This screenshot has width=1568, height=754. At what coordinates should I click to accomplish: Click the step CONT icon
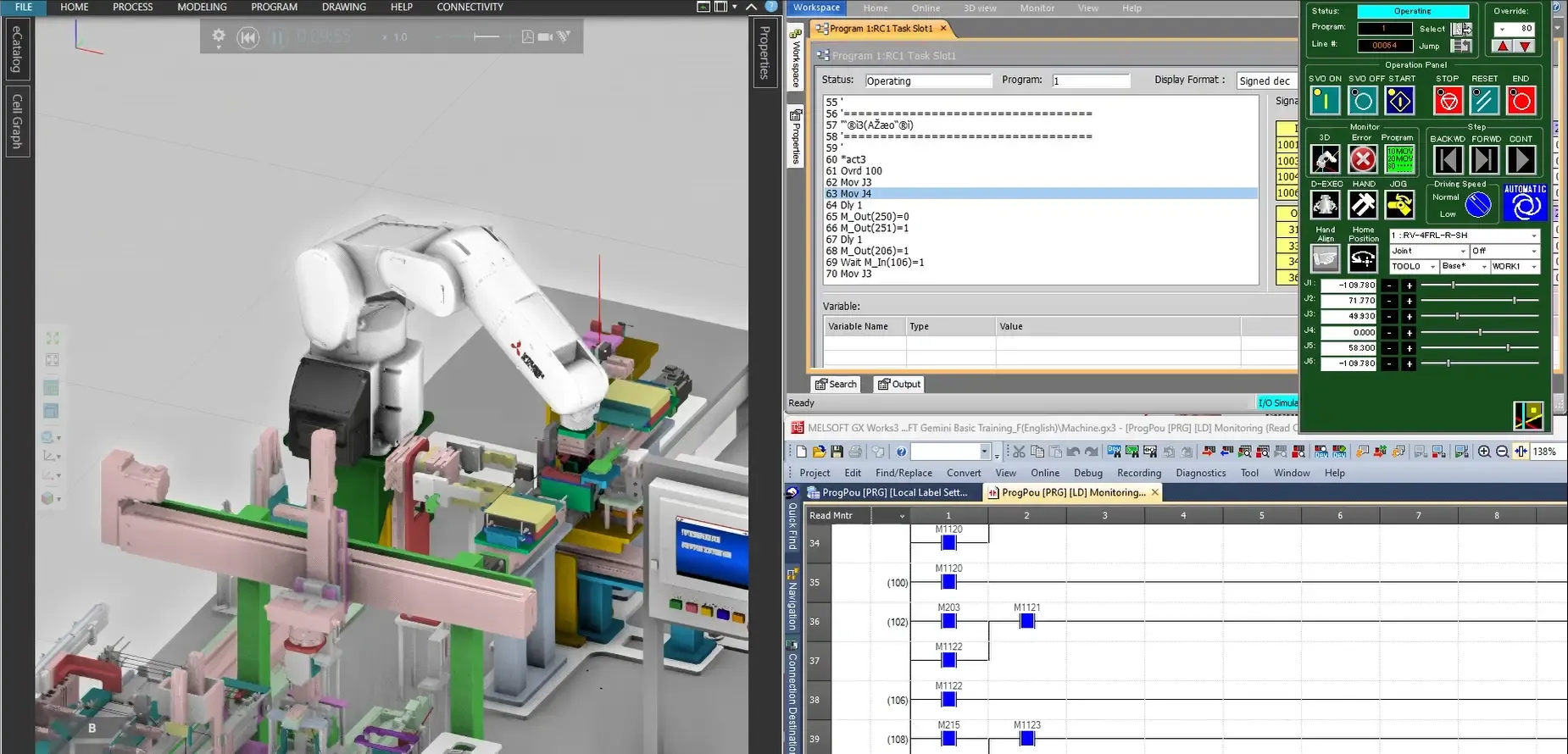point(1521,159)
